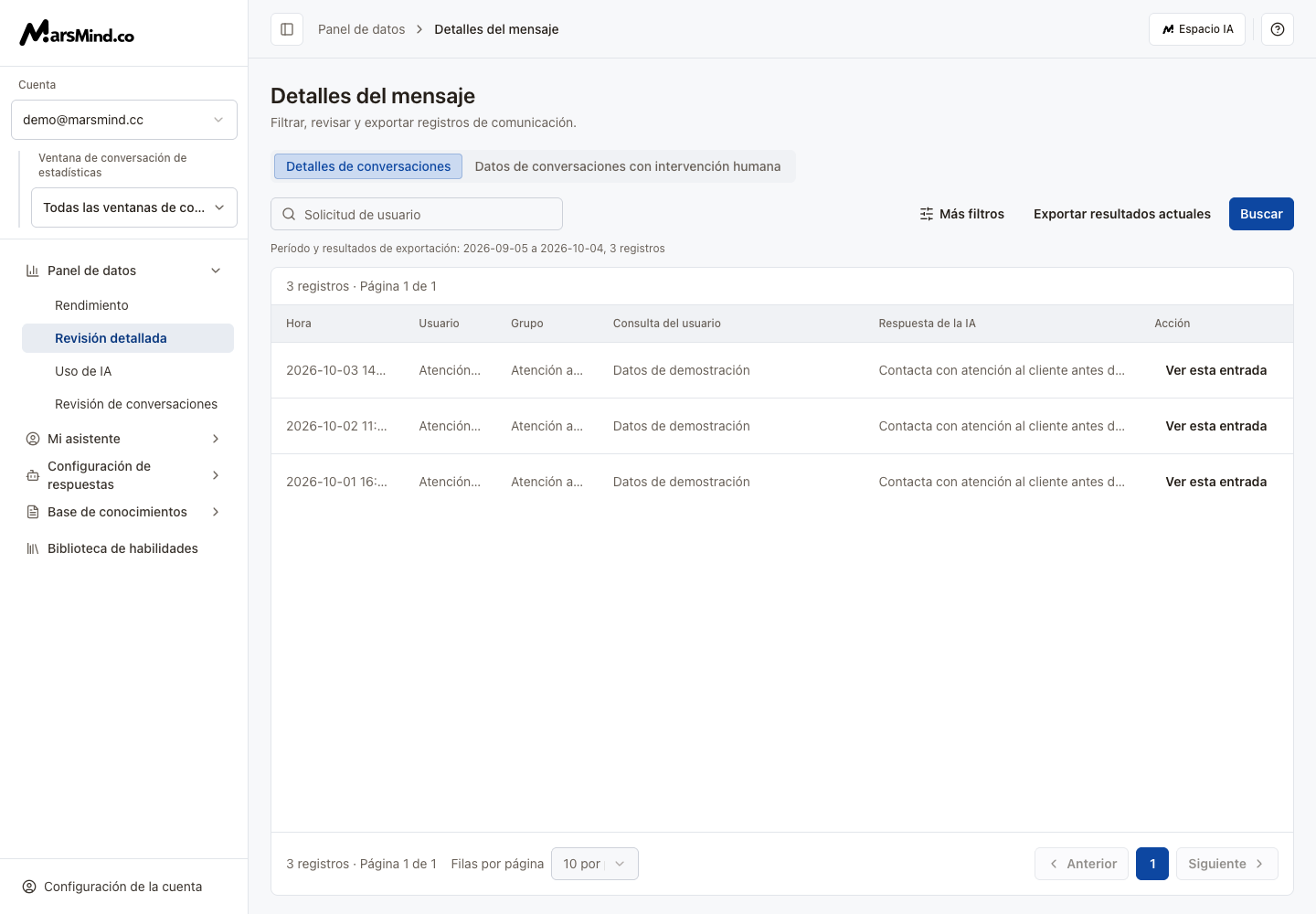The image size is (1316, 914).
Task: Click the Más filtros sliders icon
Action: pyautogui.click(x=927, y=214)
